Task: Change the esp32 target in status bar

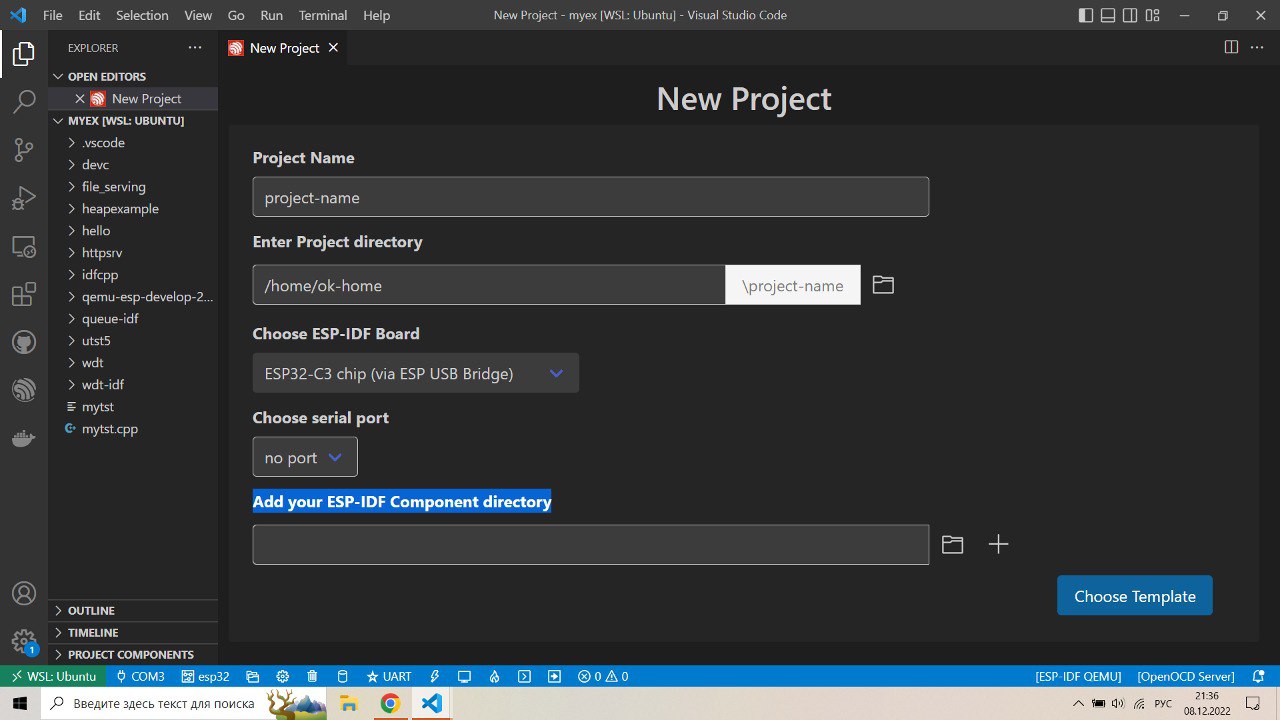Action: click(206, 676)
